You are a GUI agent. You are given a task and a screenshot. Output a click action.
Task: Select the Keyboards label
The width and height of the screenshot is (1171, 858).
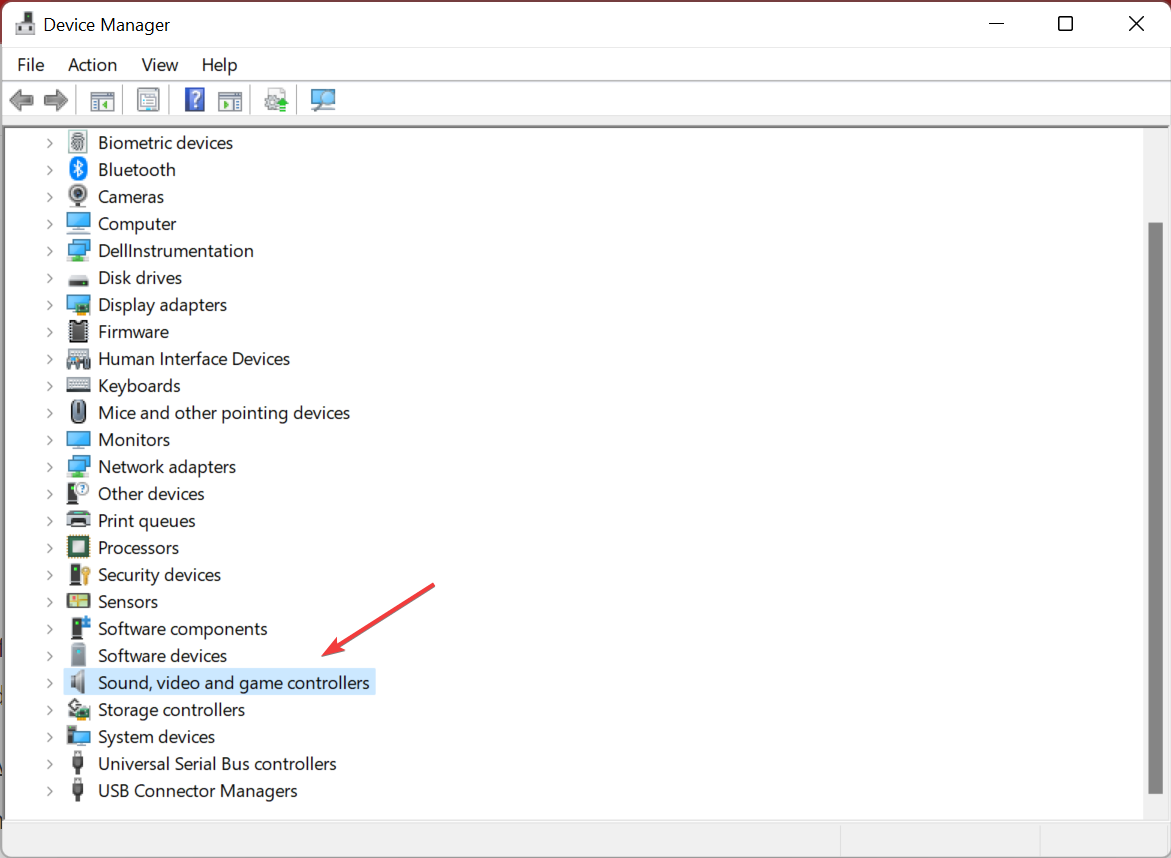pos(139,386)
